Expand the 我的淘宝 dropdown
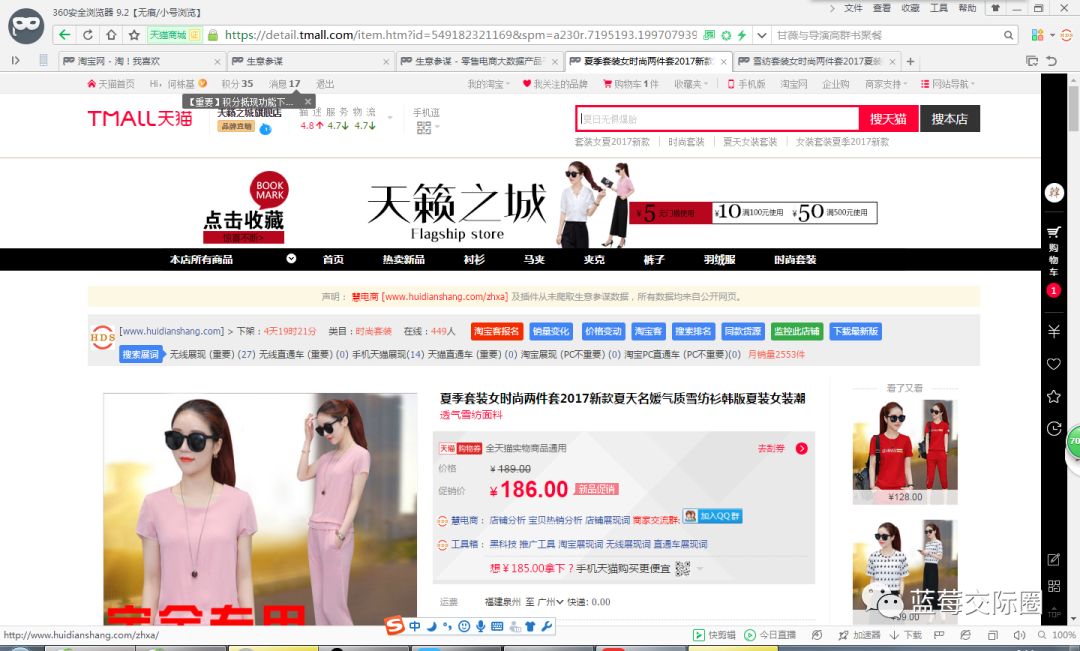The width and height of the screenshot is (1080, 651). tap(496, 84)
